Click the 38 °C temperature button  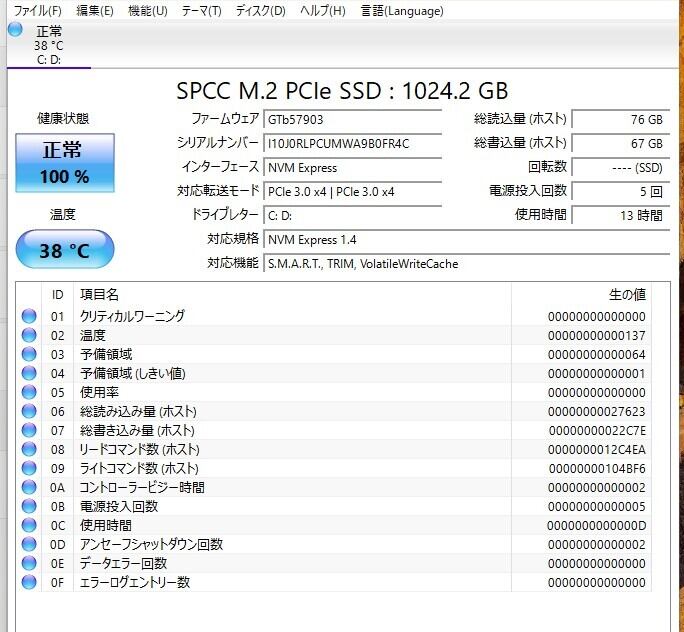(x=65, y=250)
